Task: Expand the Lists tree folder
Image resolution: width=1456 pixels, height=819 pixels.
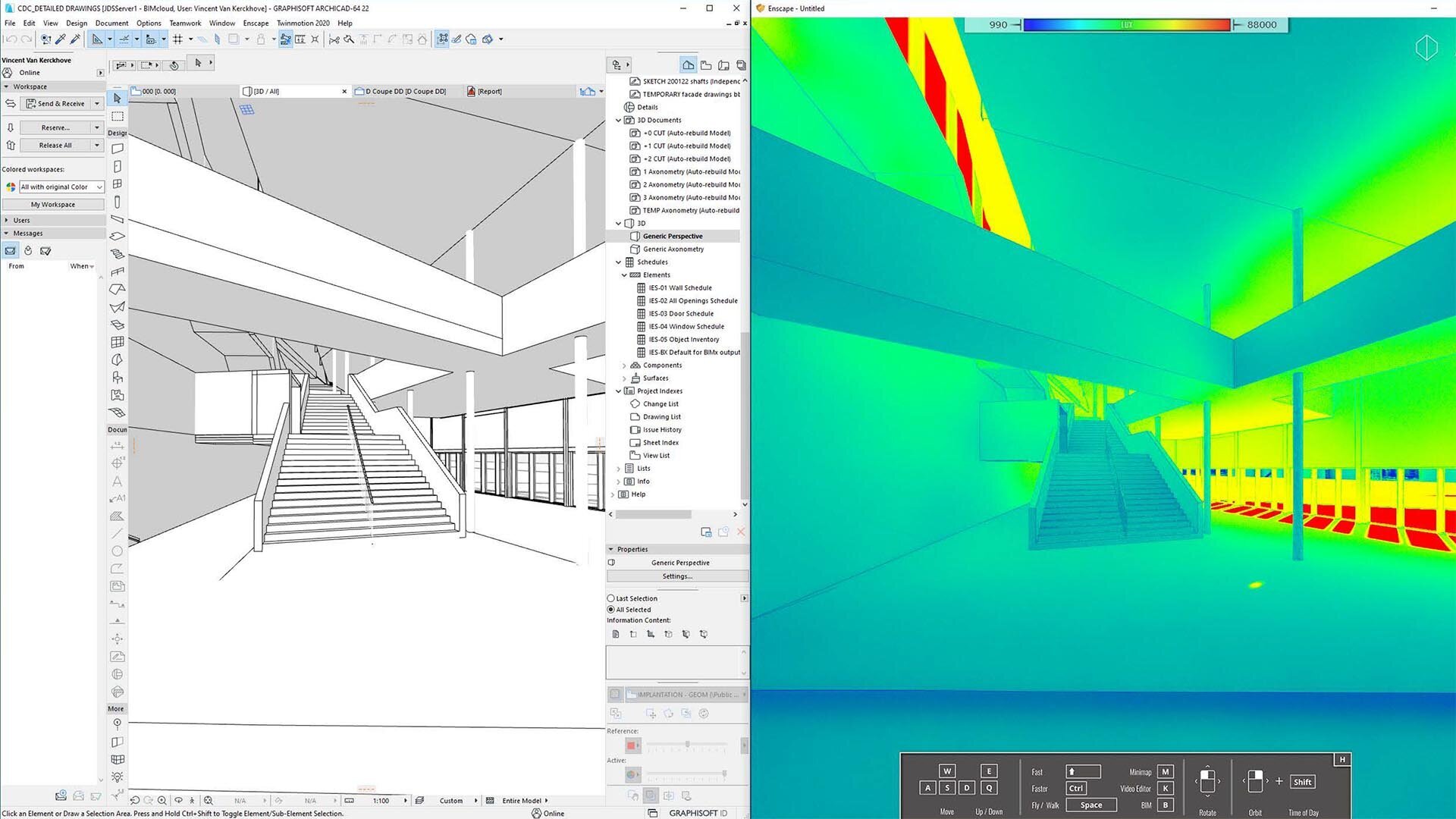Action: (618, 469)
